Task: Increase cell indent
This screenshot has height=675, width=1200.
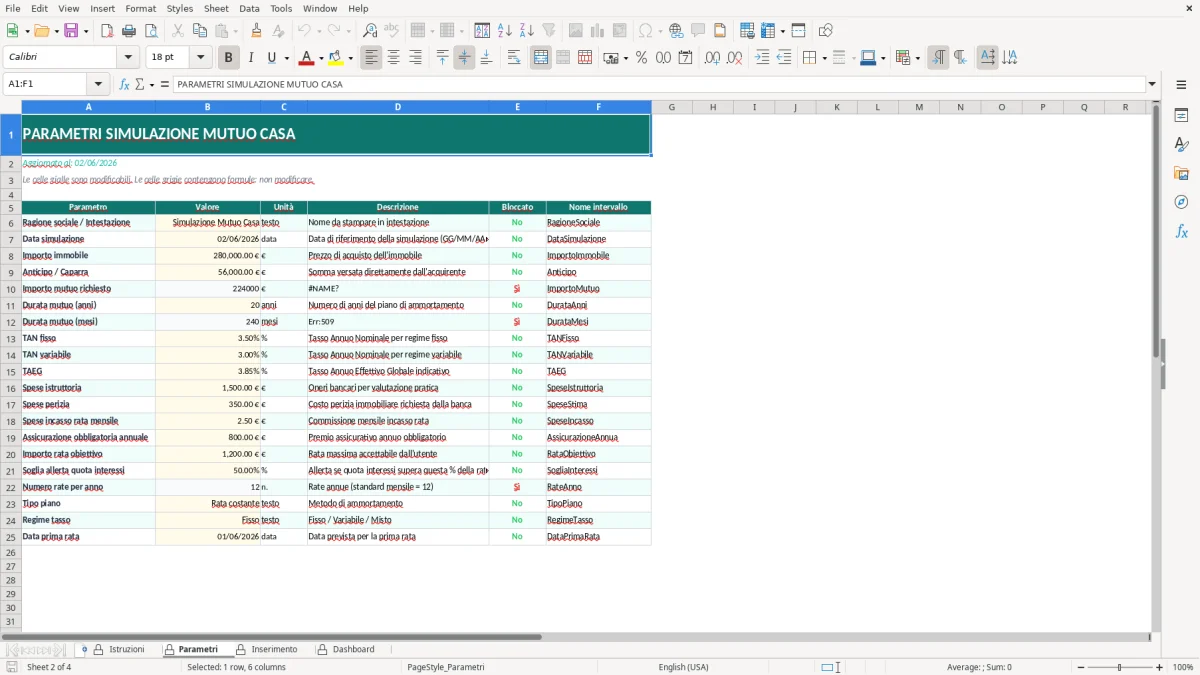Action: tap(762, 58)
